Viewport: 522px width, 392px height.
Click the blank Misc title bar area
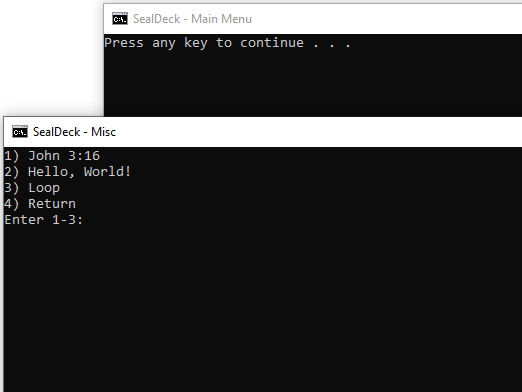pyautogui.click(x=317, y=132)
